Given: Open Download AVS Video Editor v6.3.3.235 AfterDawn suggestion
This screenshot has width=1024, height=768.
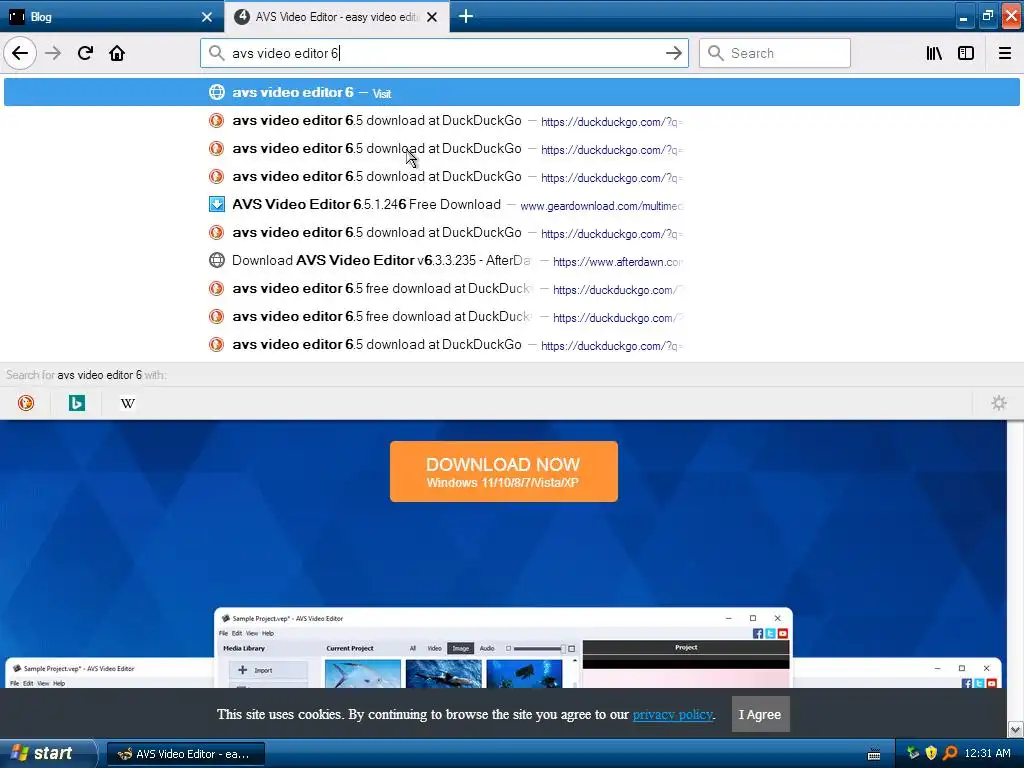Looking at the screenshot, I should (511, 261).
